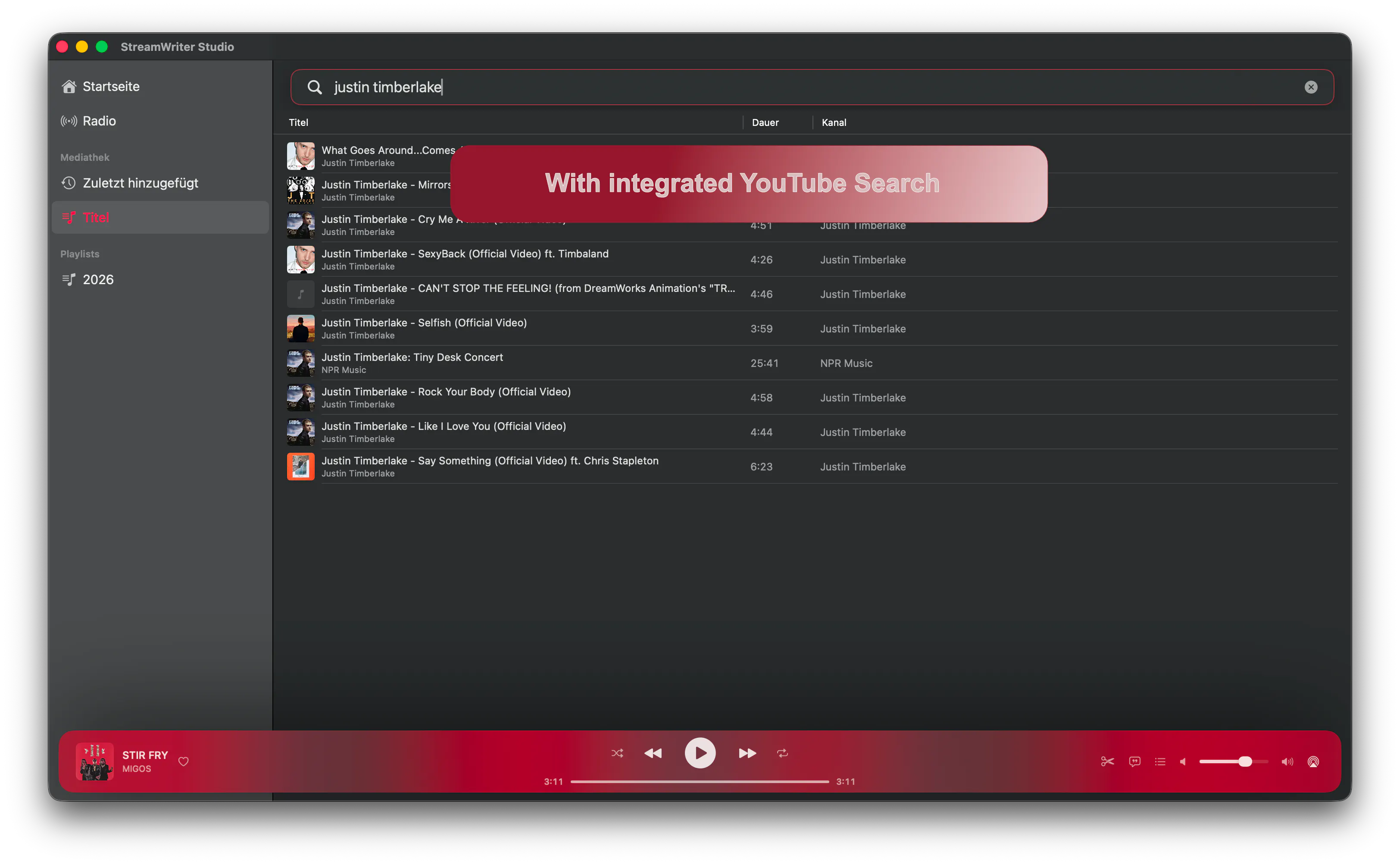
Task: Click Like I Love You thumbnail
Action: pos(301,432)
